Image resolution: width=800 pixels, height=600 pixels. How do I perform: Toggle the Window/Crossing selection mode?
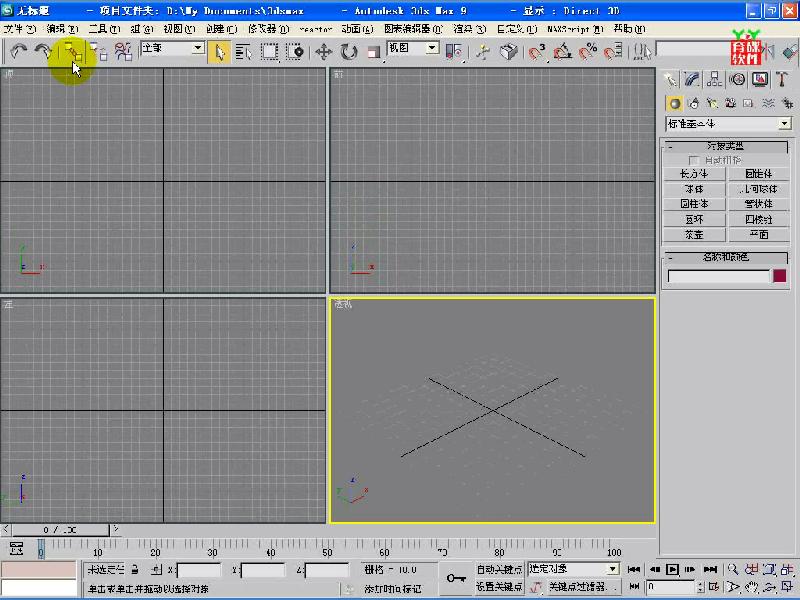295,52
